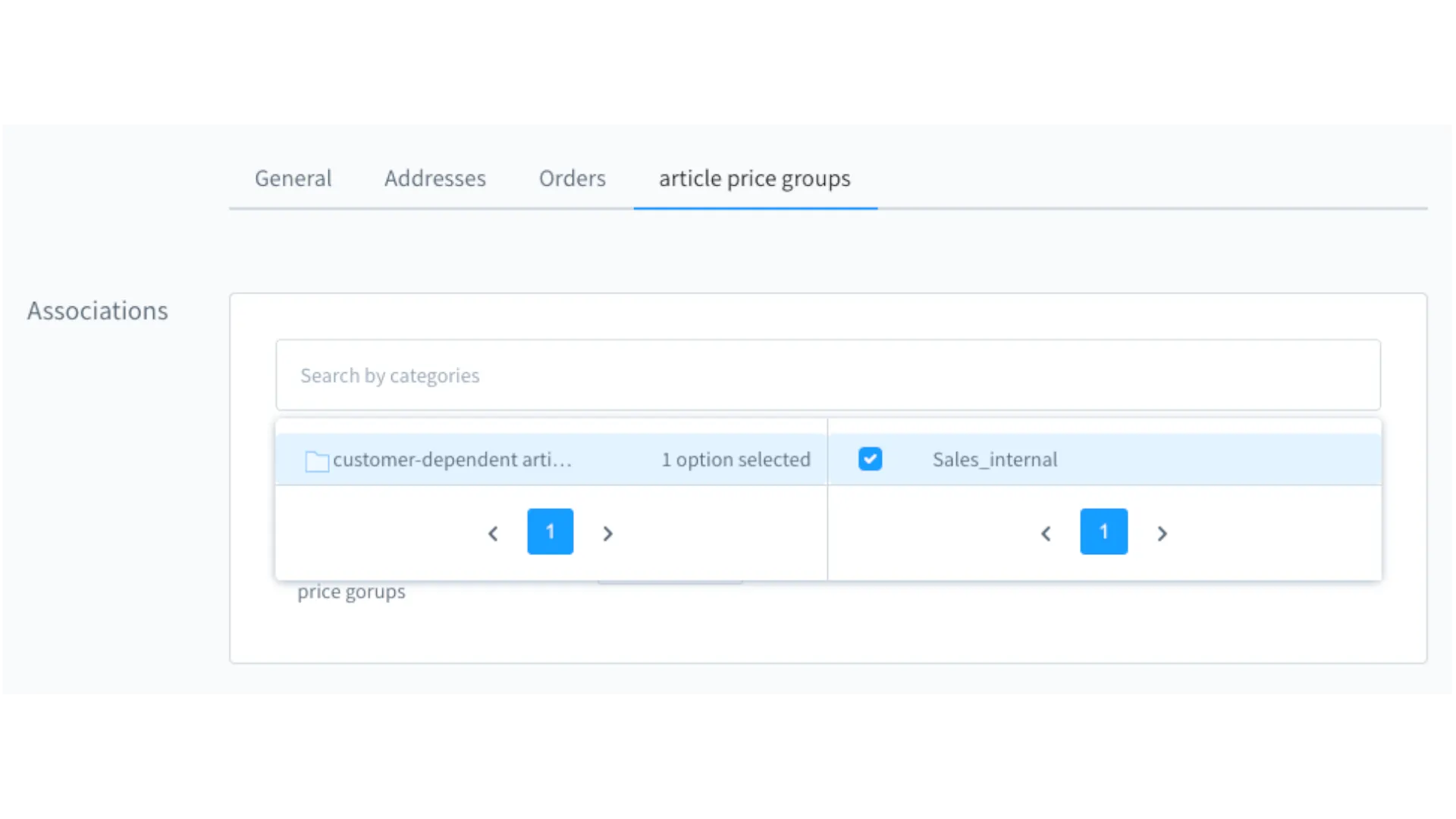Click the price gorups label
This screenshot has width=1456, height=819.
351,591
